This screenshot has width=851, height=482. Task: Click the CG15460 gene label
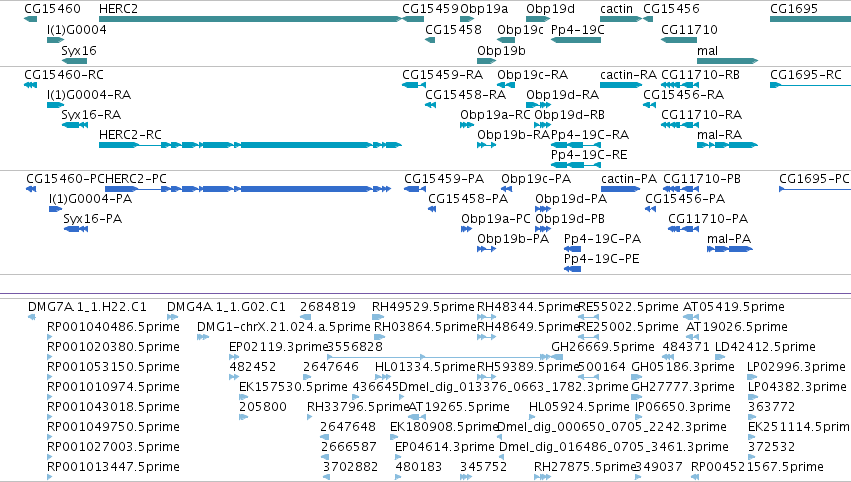tap(53, 9)
